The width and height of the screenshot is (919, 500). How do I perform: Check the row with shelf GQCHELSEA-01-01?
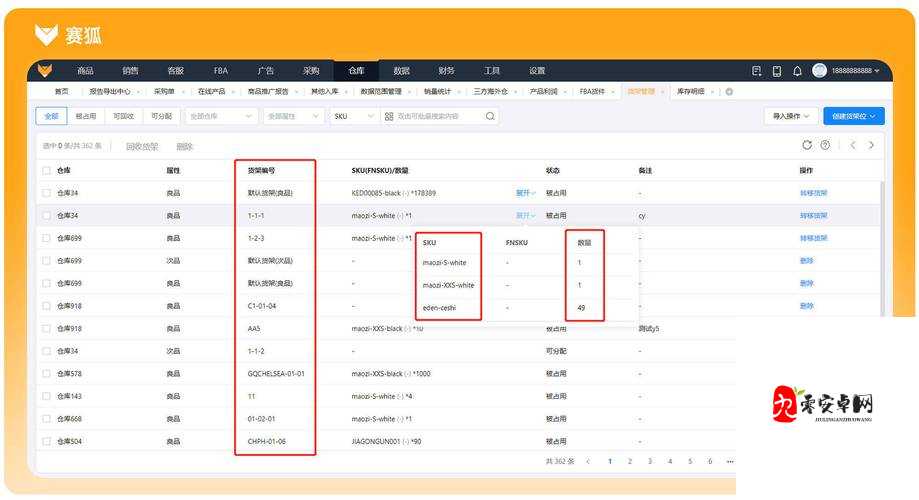tap(46, 373)
